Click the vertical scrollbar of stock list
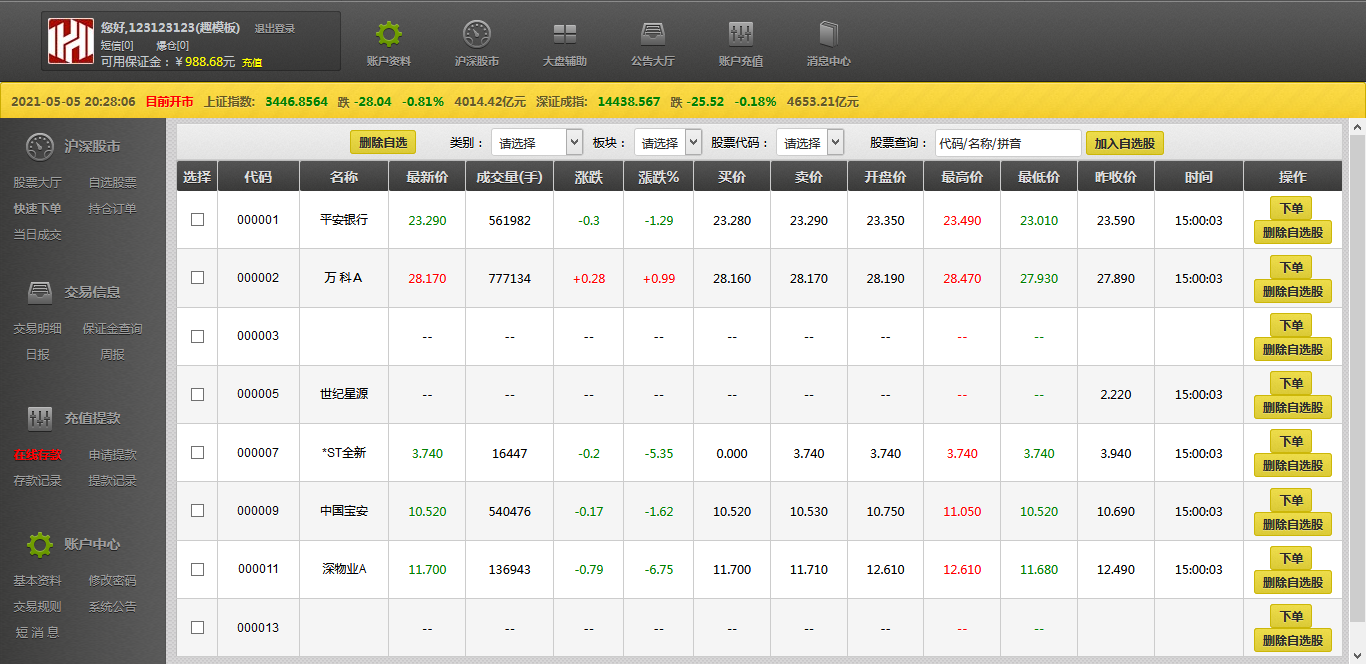This screenshot has height=664, width=1366. [x=1357, y=380]
